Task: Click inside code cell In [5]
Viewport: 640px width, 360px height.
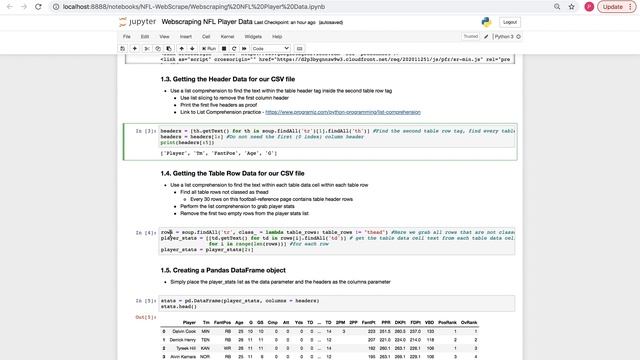Action: click(x=337, y=304)
